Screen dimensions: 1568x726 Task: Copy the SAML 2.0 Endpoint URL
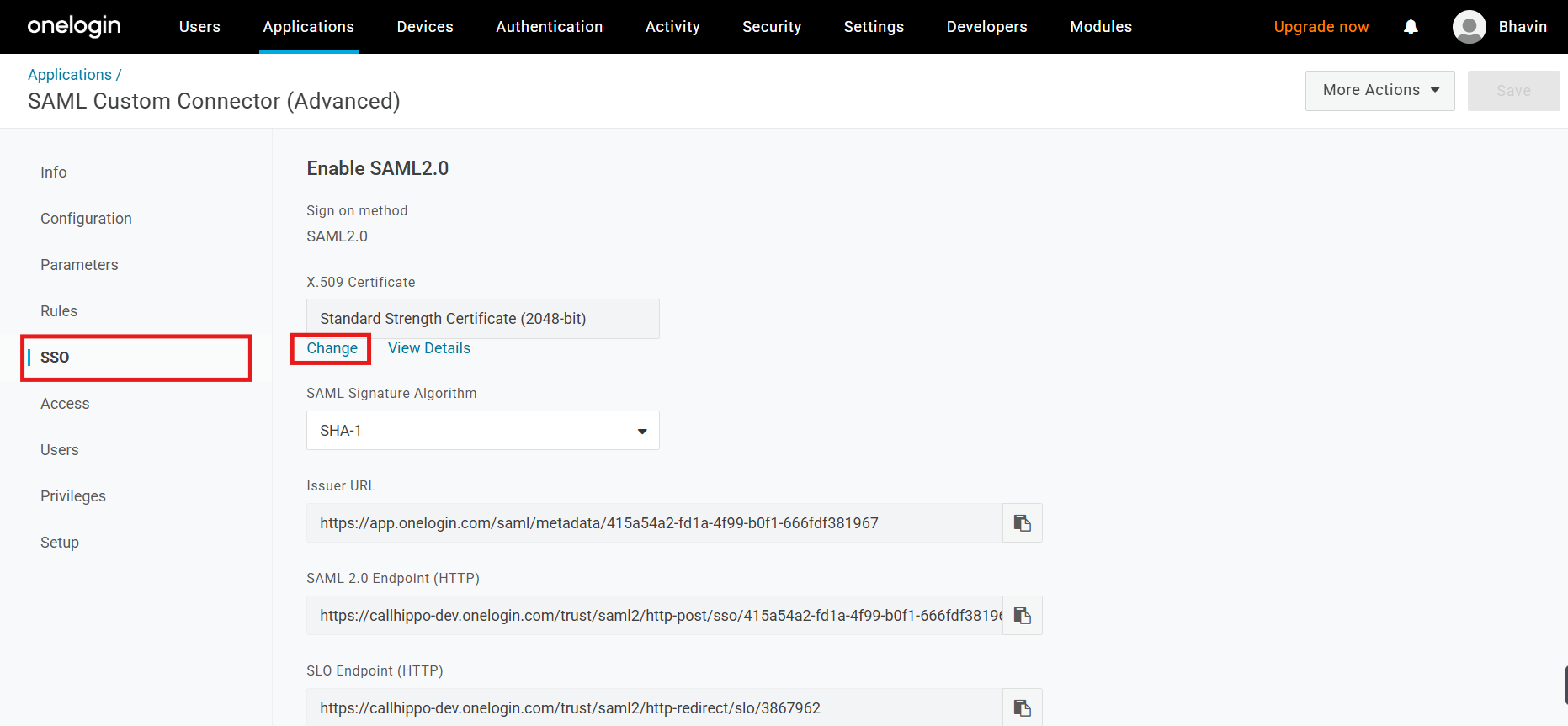(1022, 616)
